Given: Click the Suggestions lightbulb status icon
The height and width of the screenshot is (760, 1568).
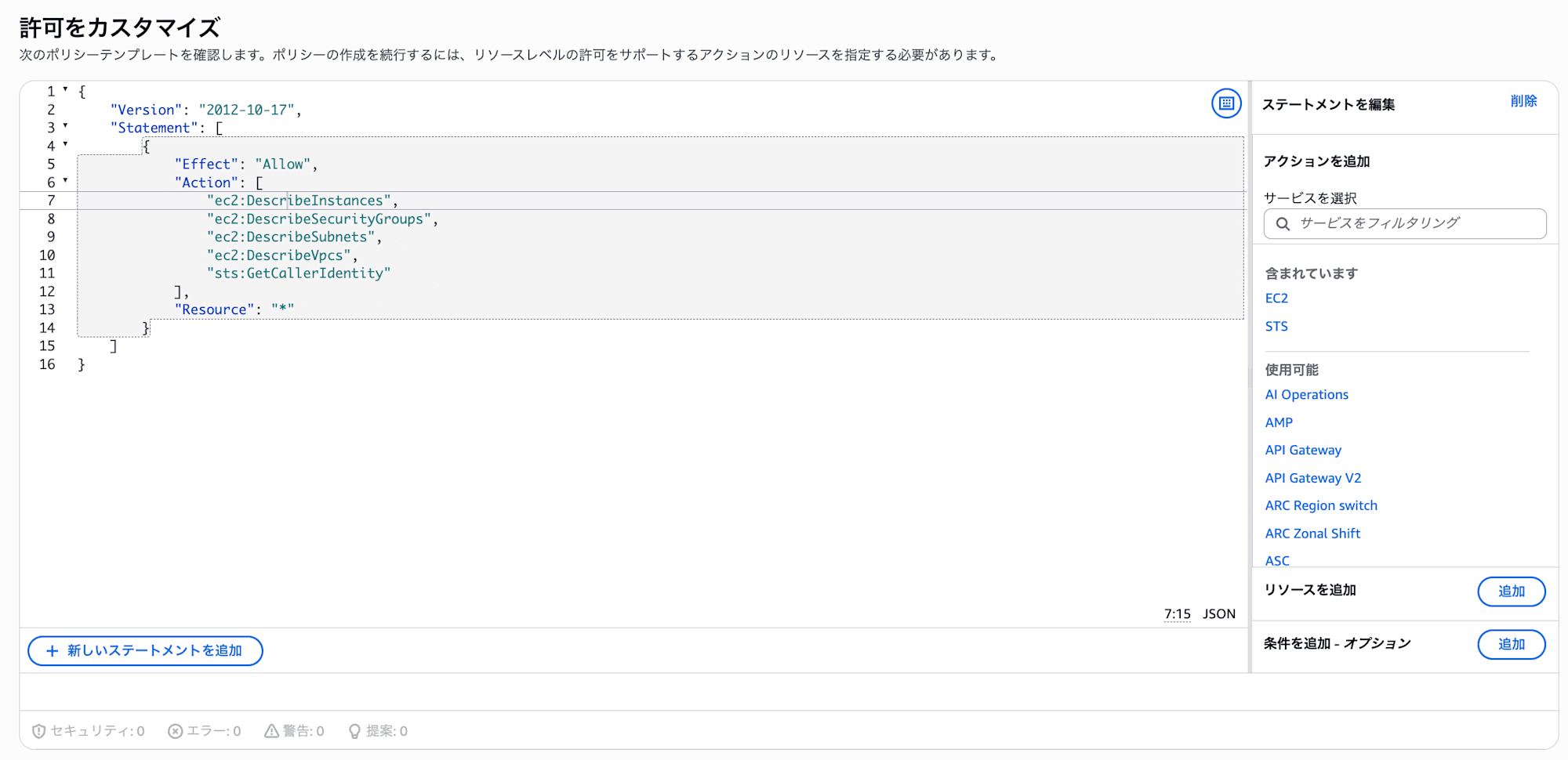Looking at the screenshot, I should click(x=354, y=731).
